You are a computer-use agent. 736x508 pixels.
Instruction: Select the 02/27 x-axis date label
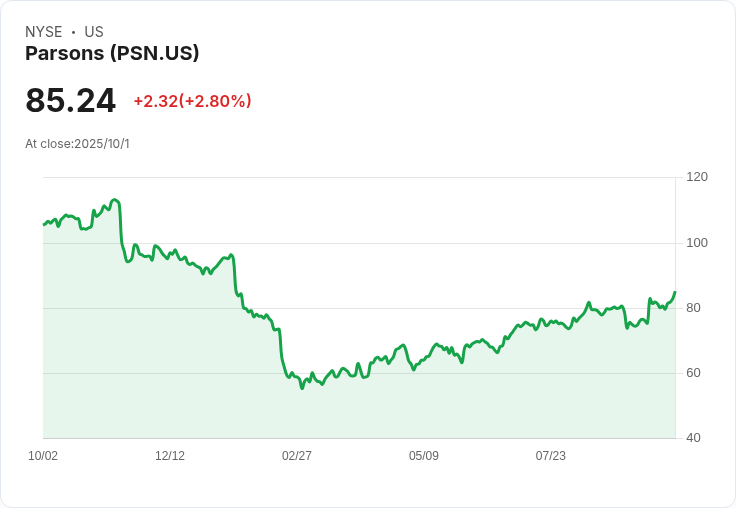297,455
